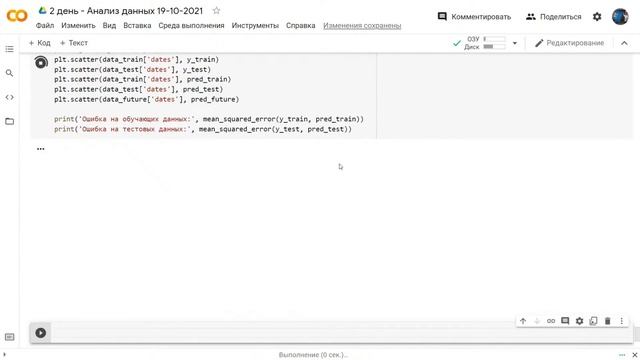Open the code snippets sidebar panel

pyautogui.click(x=9, y=97)
